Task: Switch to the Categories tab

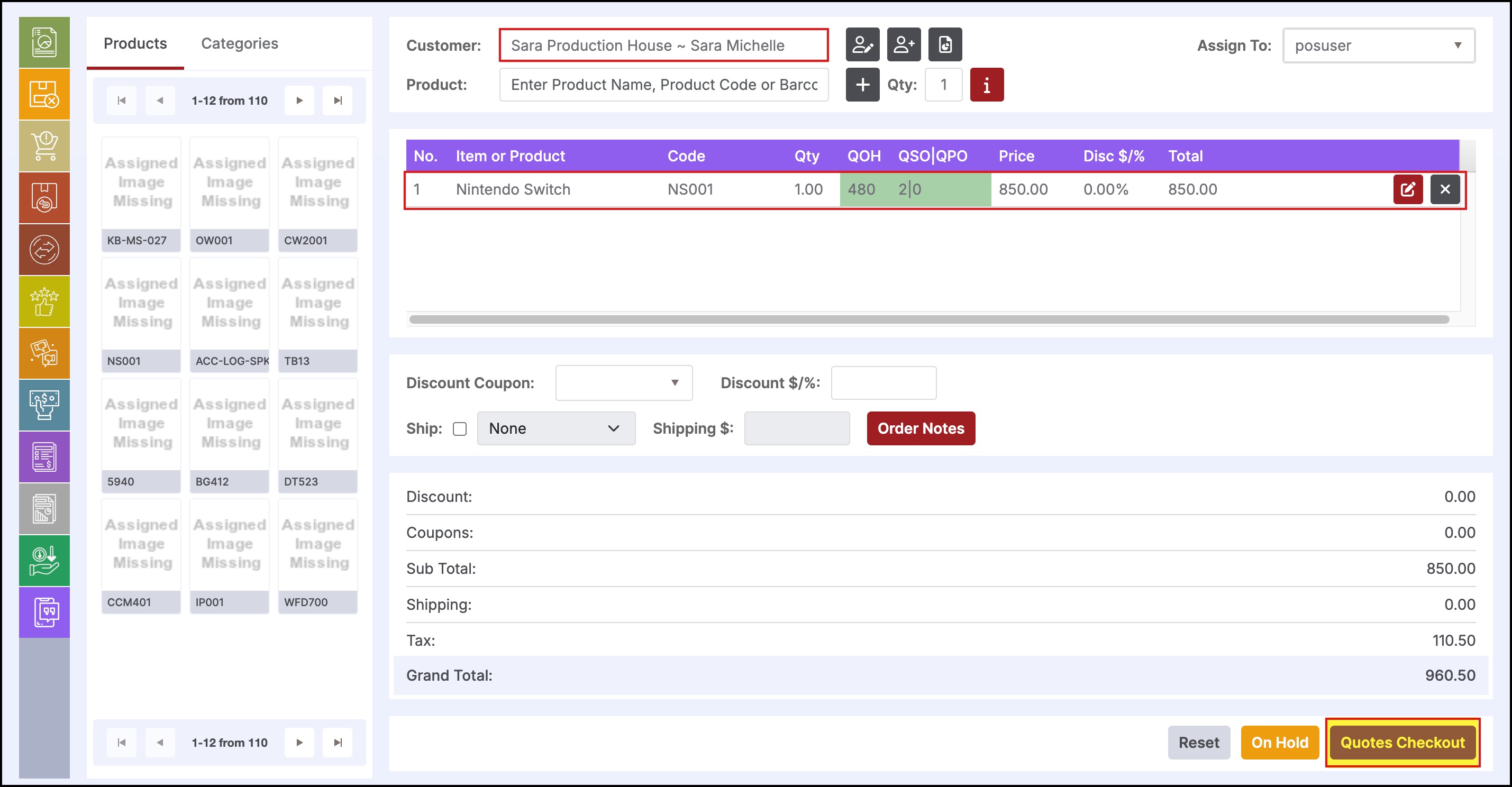Action: click(240, 43)
